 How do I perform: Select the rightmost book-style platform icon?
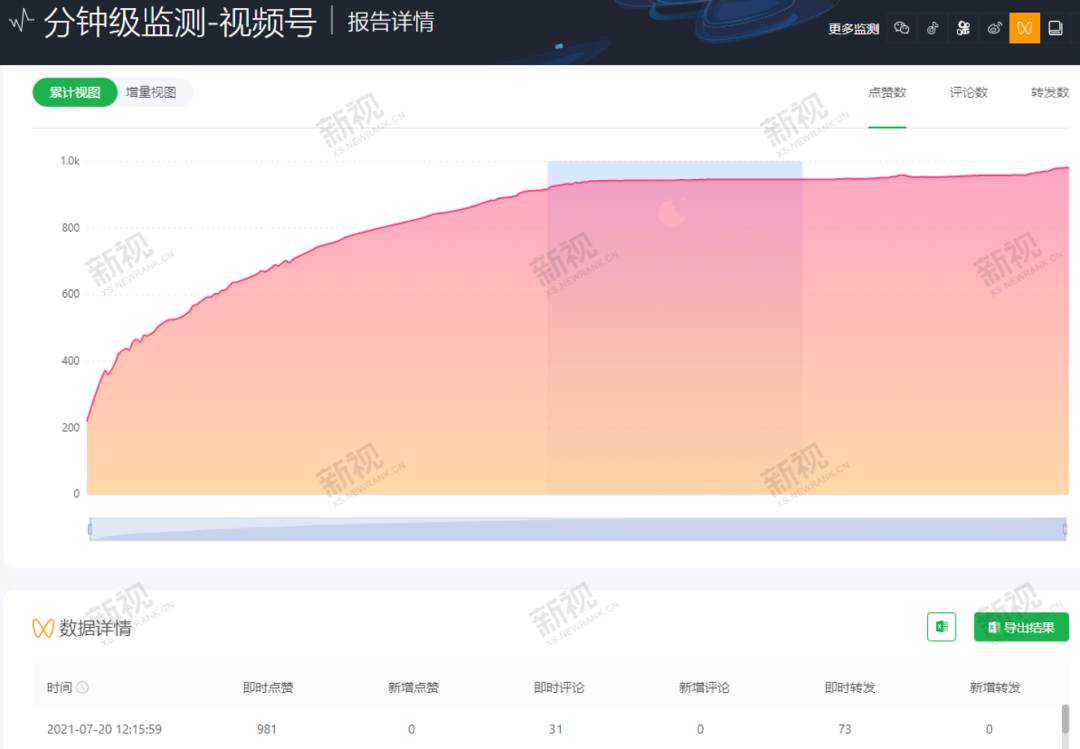pos(1055,28)
